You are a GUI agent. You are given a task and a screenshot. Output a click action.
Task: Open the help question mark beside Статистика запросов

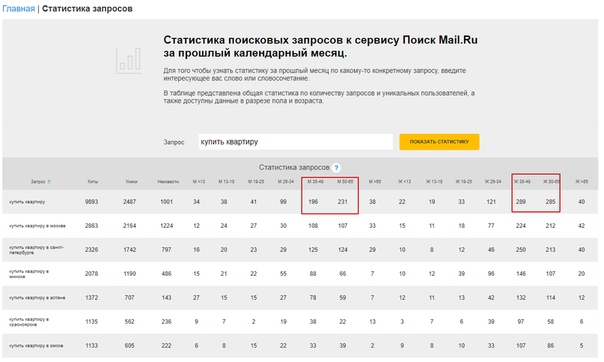click(336, 168)
